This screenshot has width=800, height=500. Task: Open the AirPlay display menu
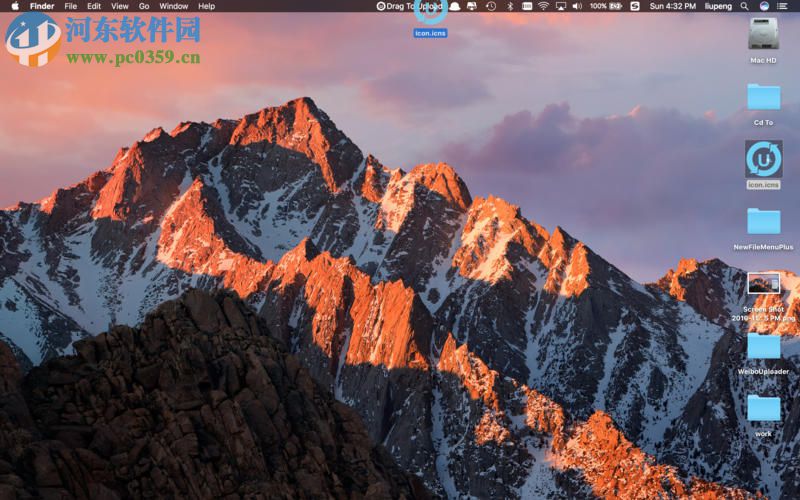tap(561, 6)
